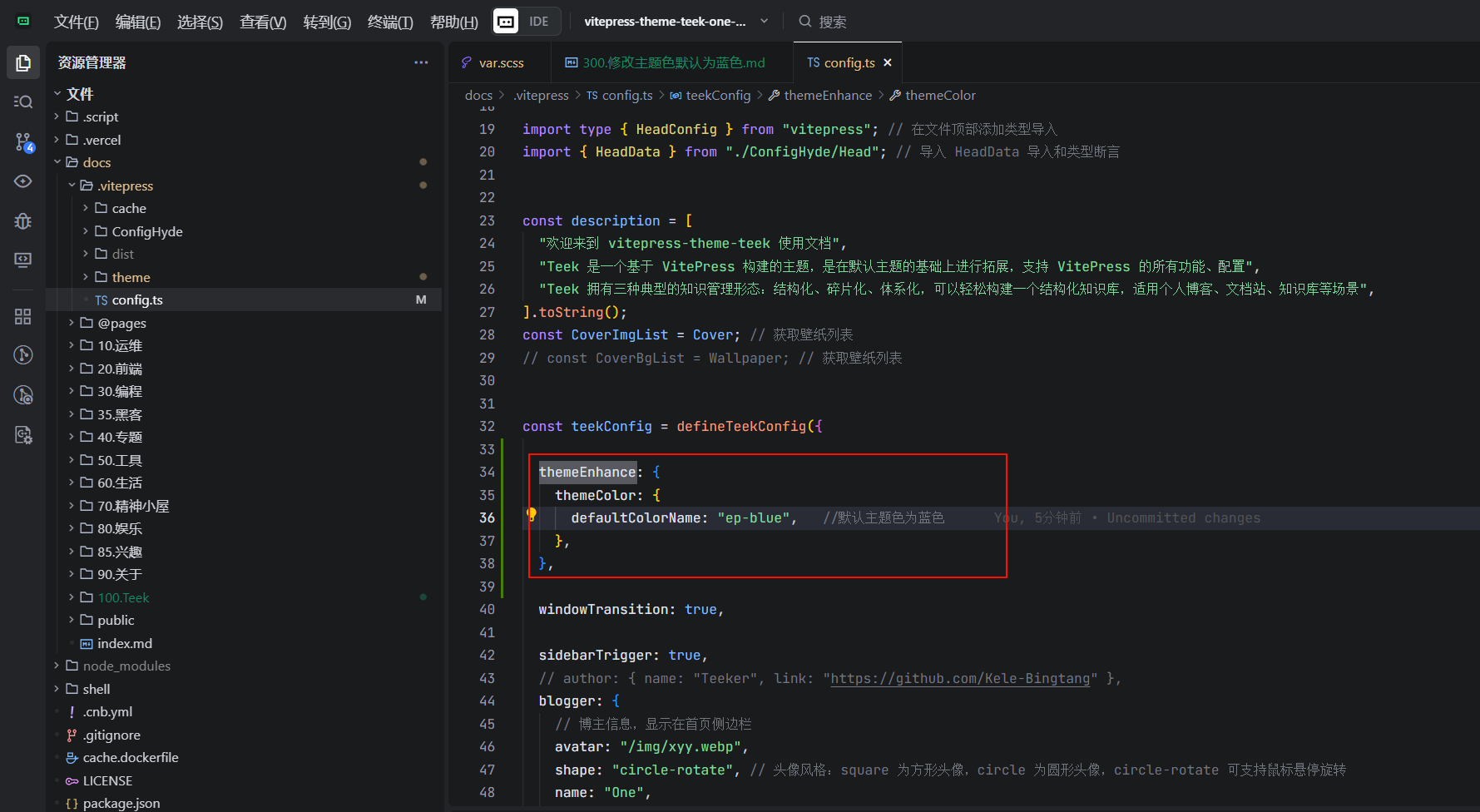Click the git graph circle icon
This screenshot has width=1480, height=812.
(x=23, y=355)
